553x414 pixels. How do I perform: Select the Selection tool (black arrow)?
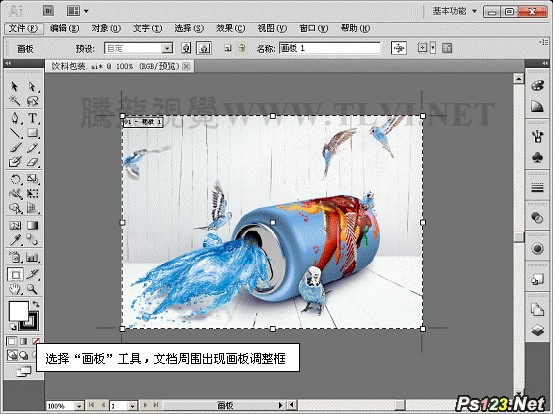[15, 86]
